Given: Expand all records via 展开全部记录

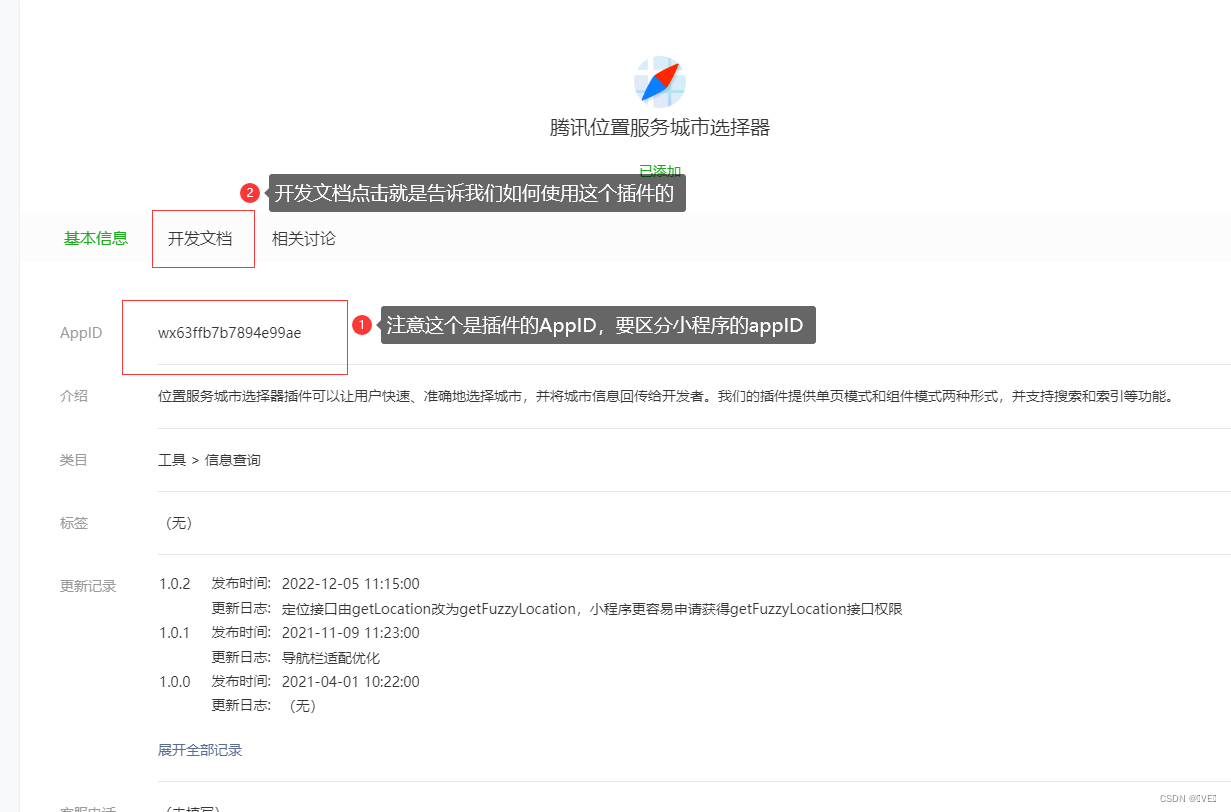Looking at the screenshot, I should (x=200, y=750).
